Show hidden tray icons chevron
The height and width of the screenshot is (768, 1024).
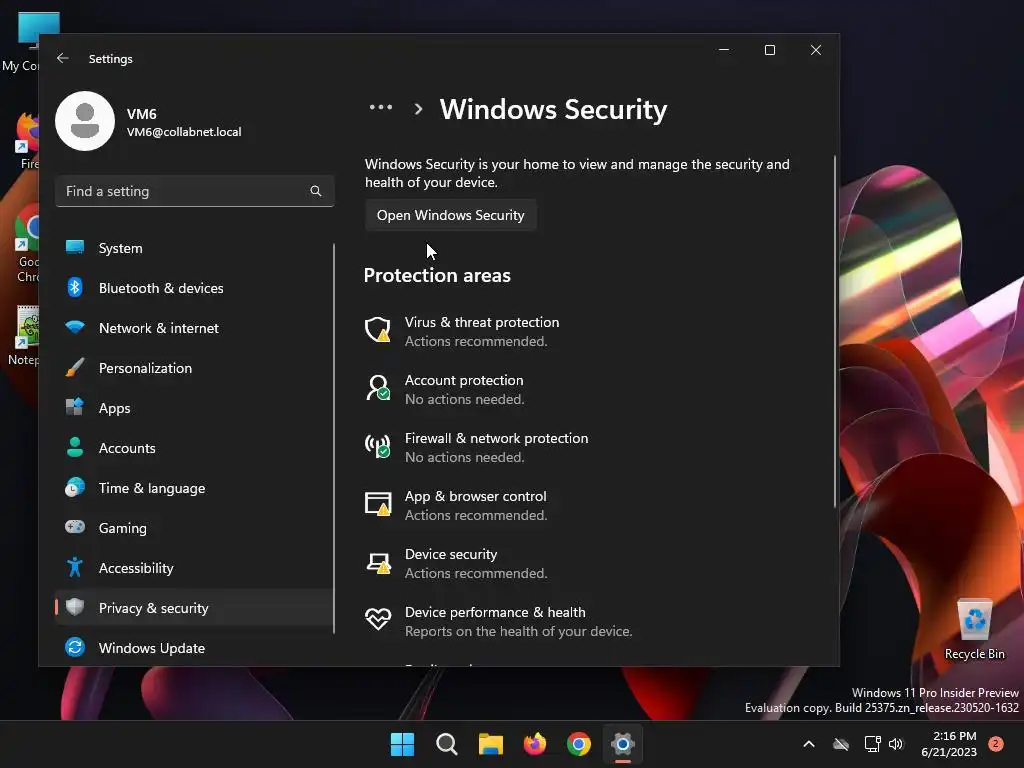808,744
